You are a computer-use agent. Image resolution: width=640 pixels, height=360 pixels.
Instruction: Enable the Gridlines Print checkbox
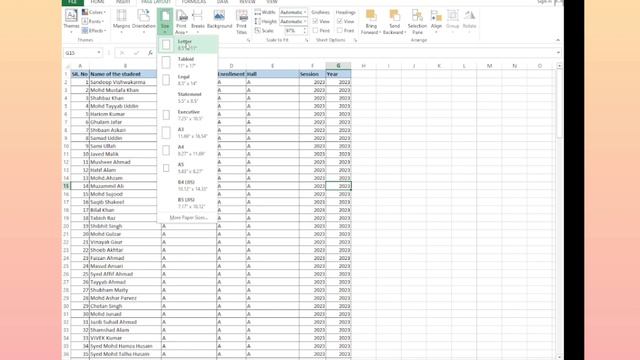pos(315,31)
